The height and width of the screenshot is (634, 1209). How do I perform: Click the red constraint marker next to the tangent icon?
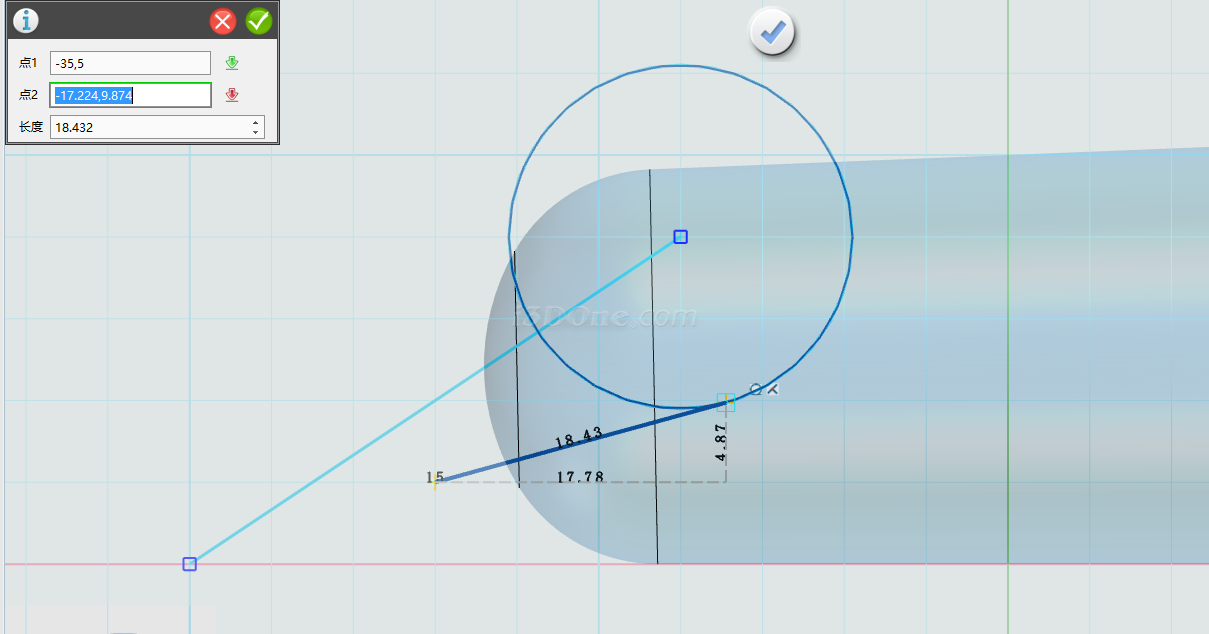[x=772, y=389]
